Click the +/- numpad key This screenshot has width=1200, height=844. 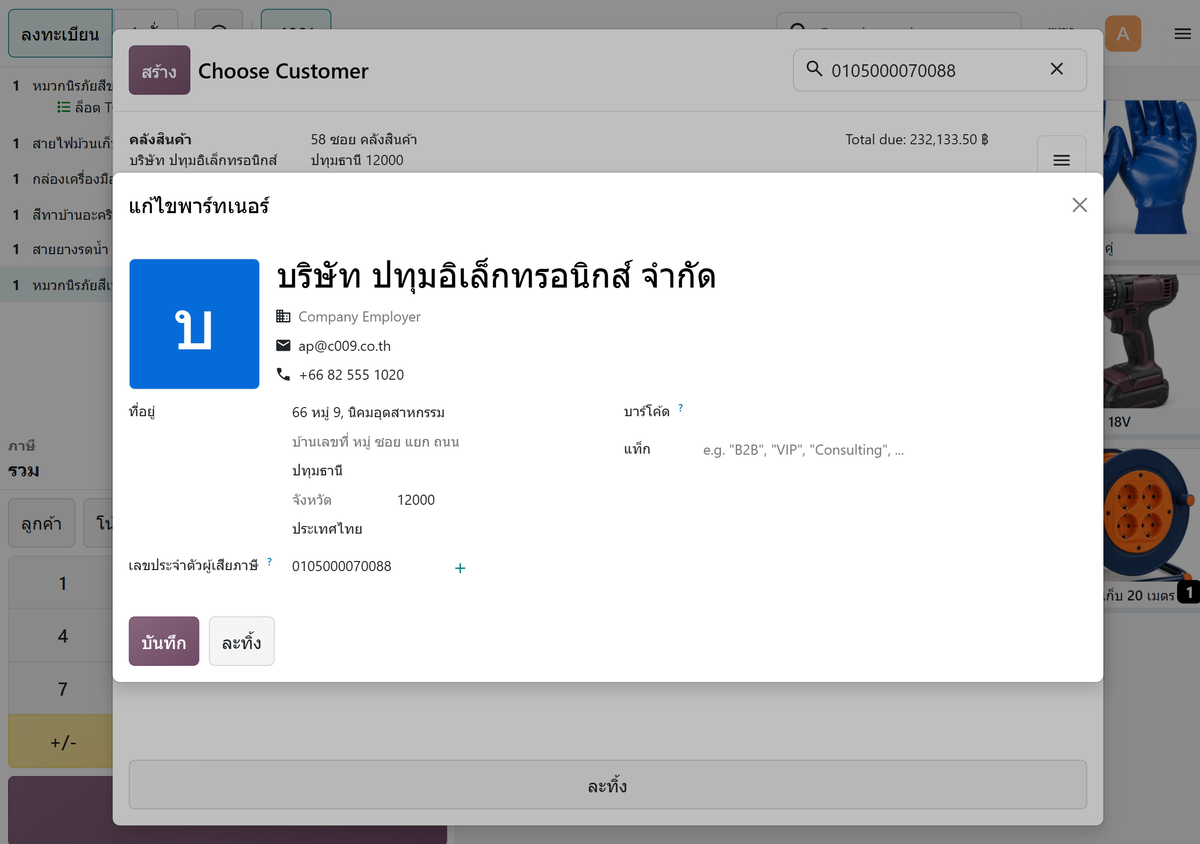(x=62, y=742)
